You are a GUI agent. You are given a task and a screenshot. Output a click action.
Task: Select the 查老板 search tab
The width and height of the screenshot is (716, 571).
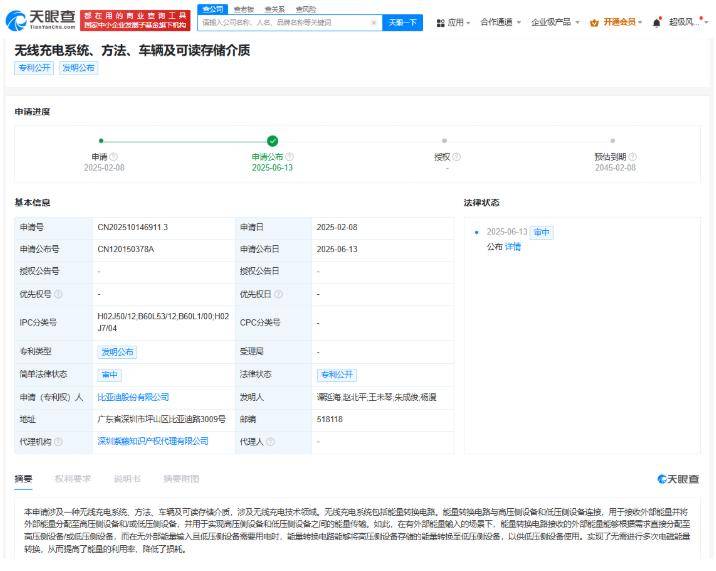point(243,9)
